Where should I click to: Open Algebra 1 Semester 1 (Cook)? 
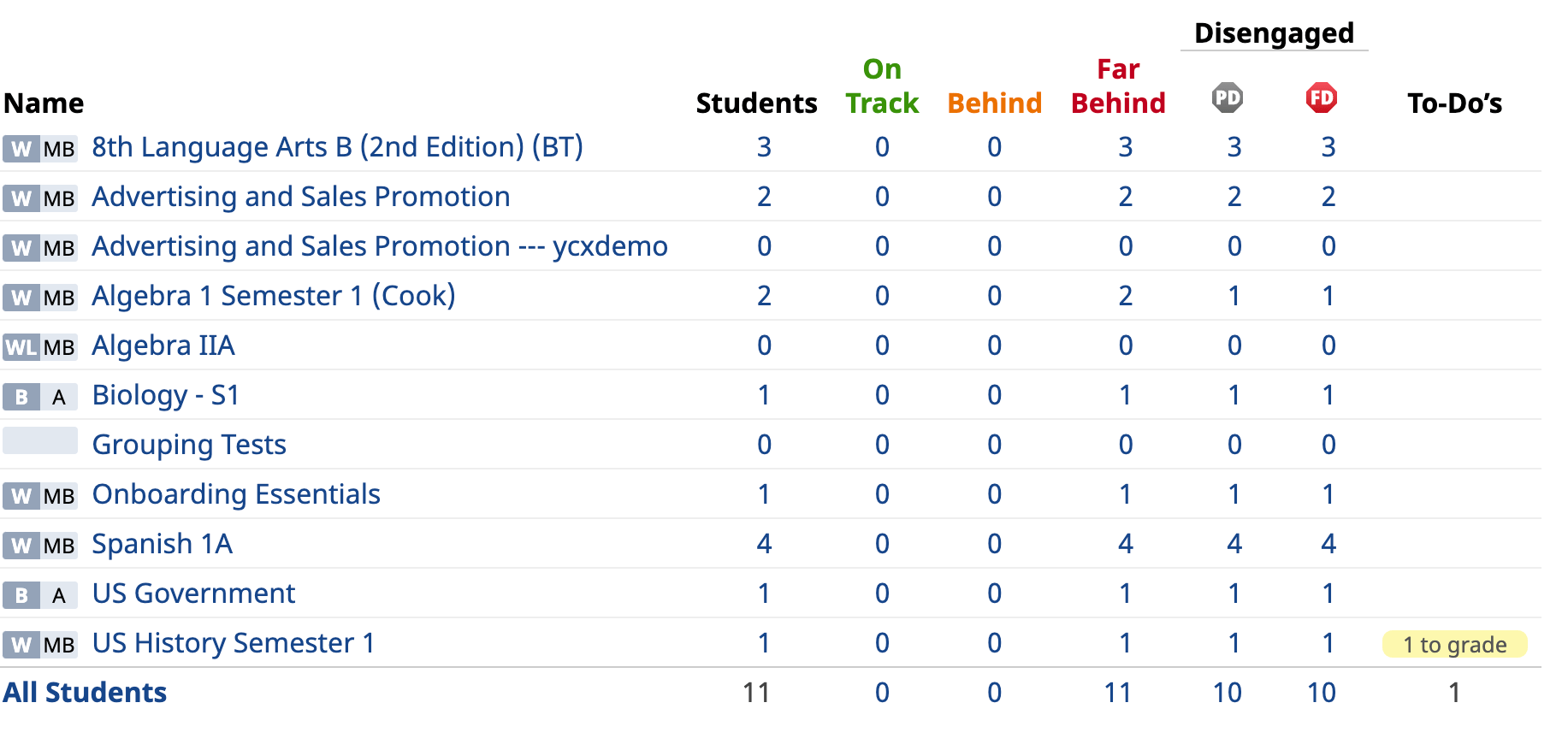click(274, 295)
